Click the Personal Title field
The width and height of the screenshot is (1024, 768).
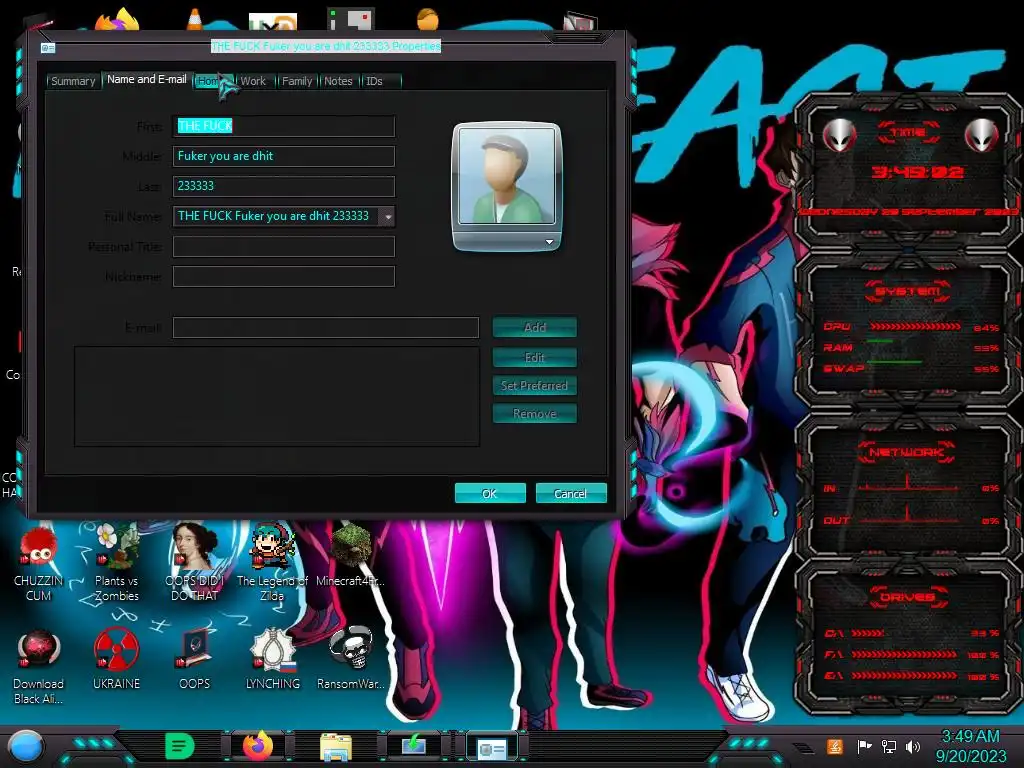click(x=283, y=246)
